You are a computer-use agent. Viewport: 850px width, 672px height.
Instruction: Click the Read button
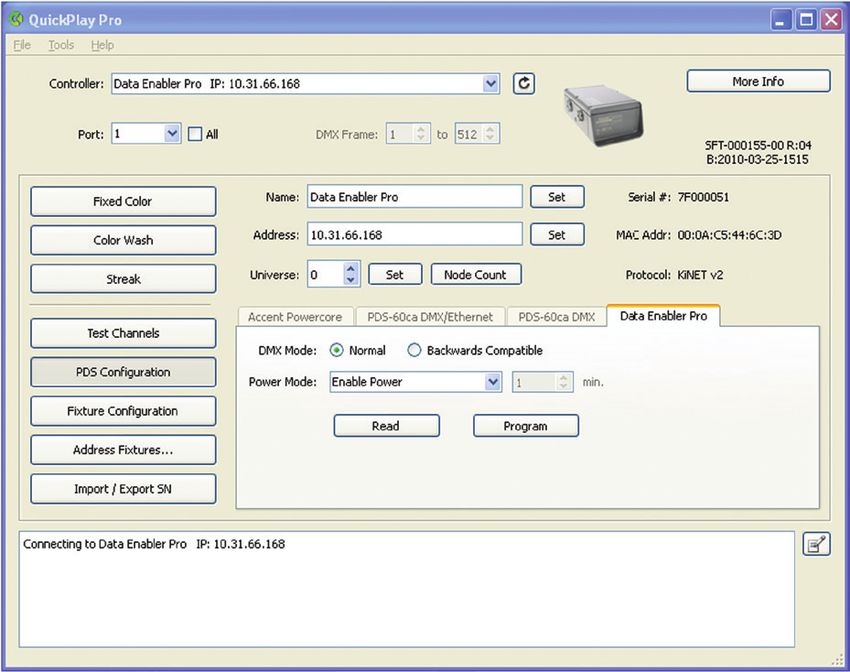[x=387, y=426]
